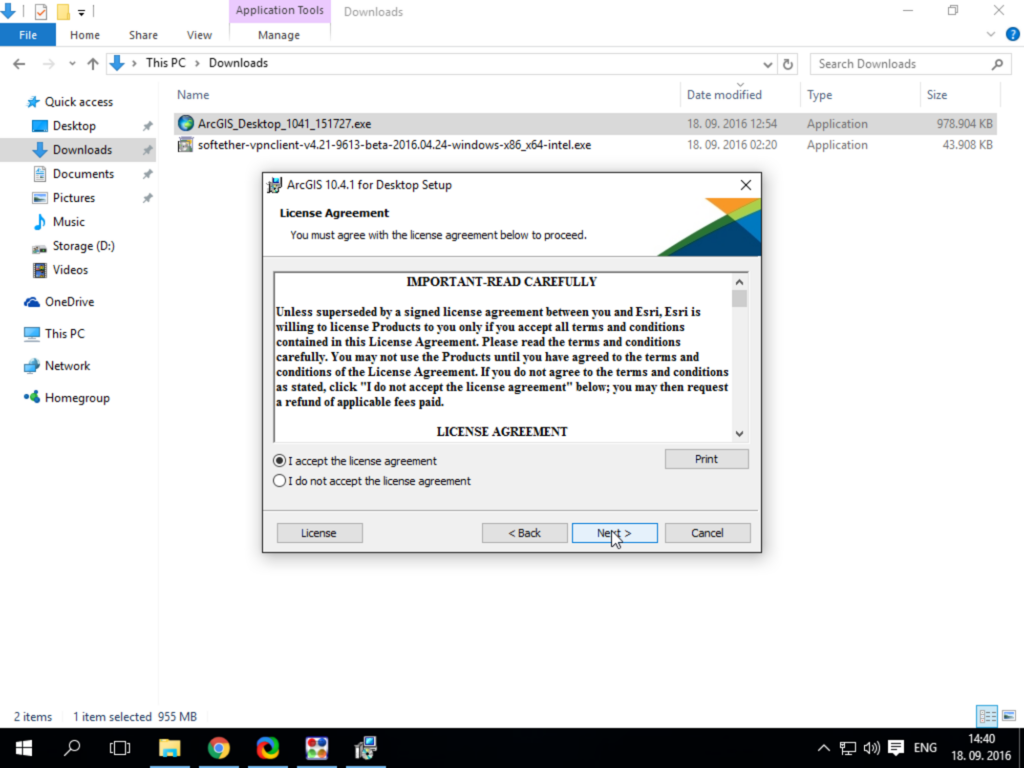Viewport: 1024px width, 768px height.
Task: Open Videos folder in sidebar
Action: tap(70, 270)
